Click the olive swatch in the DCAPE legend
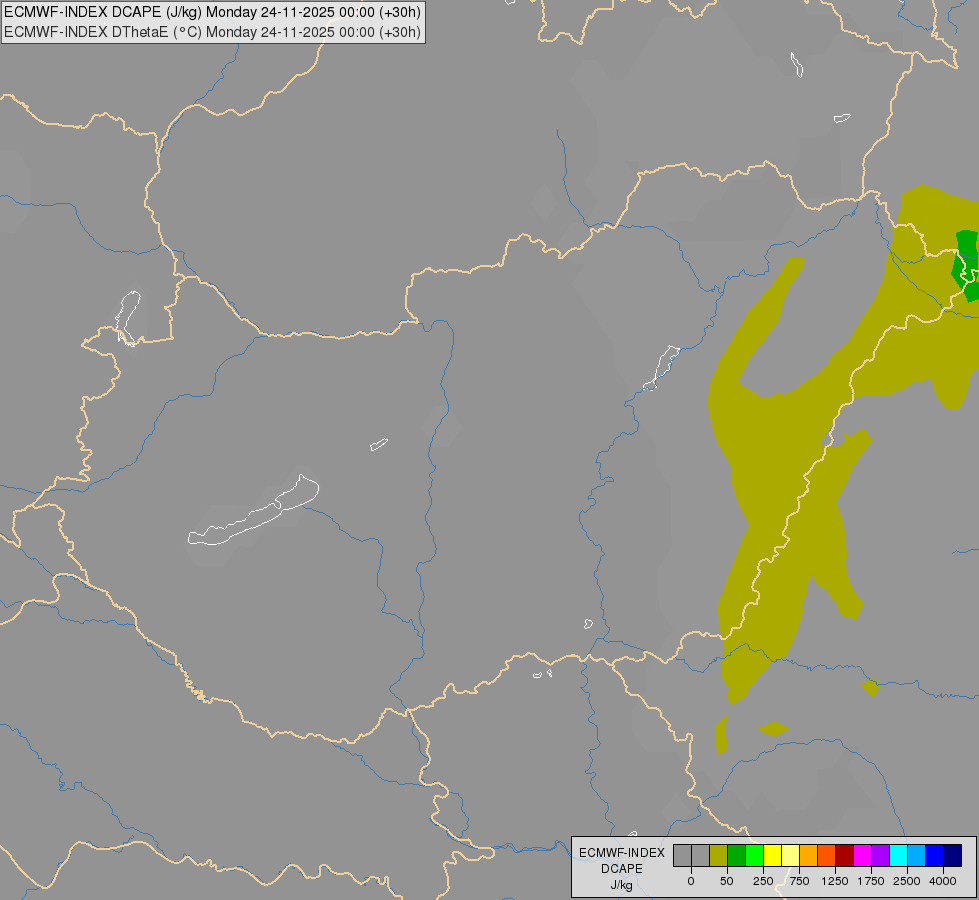 click(718, 855)
